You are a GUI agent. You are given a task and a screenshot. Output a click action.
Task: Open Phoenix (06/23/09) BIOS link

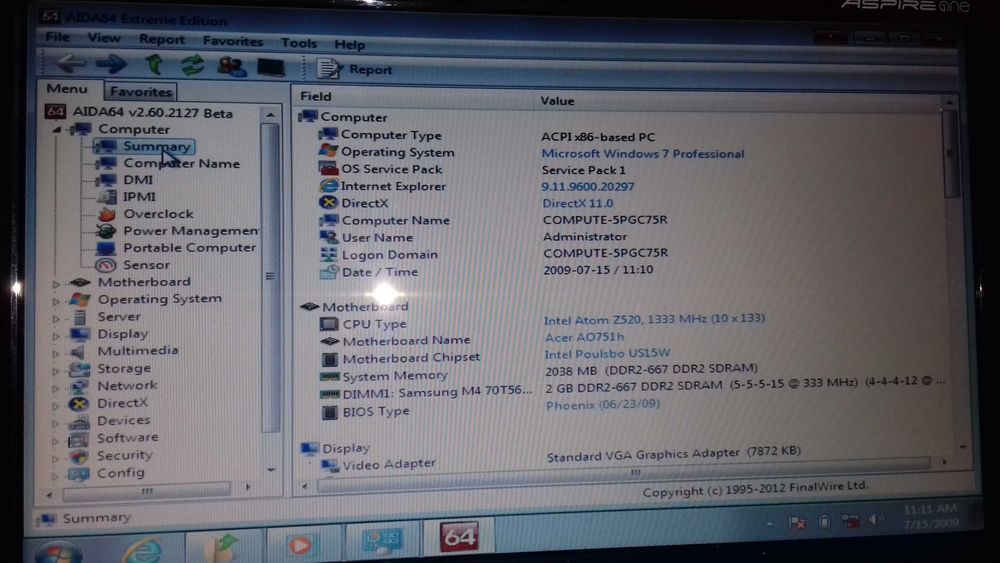(x=603, y=405)
